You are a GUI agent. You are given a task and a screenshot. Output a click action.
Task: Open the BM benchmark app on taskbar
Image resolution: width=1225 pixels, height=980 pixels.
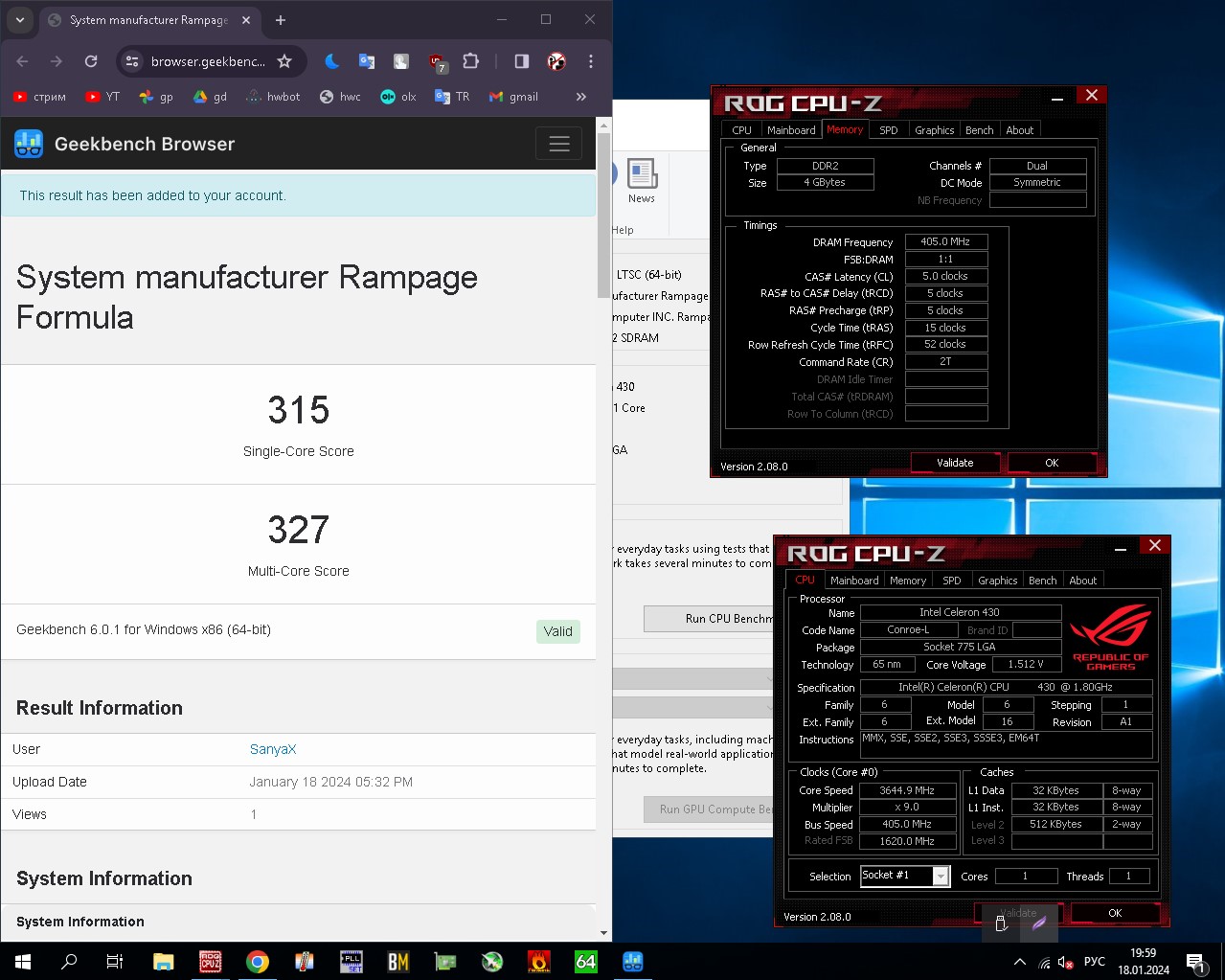(x=398, y=962)
